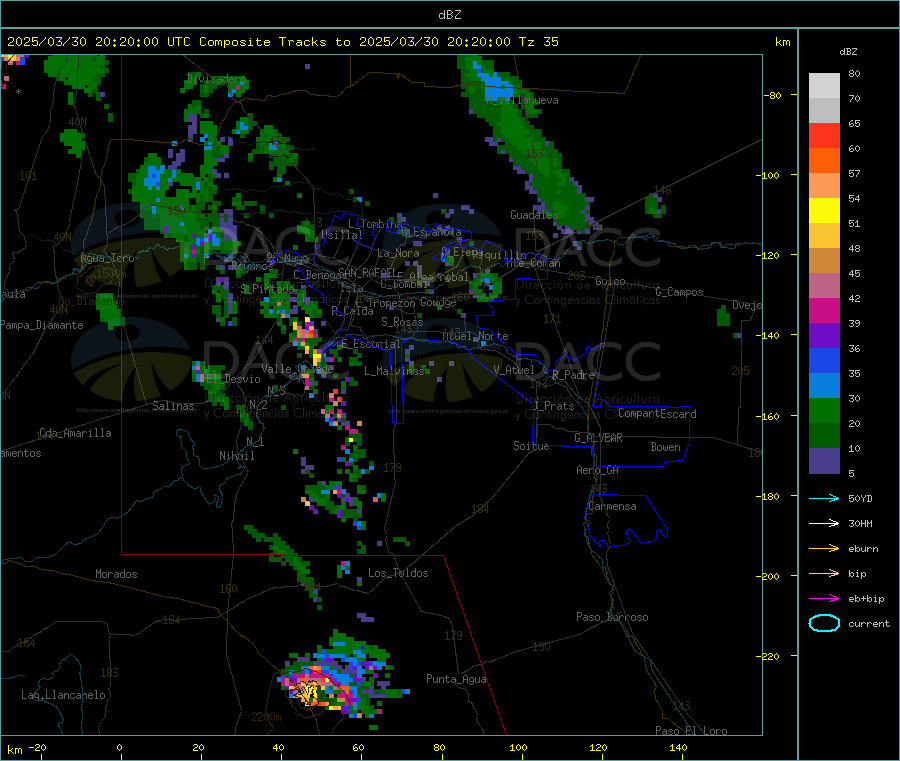The width and height of the screenshot is (900, 761).
Task: Click the 'J_Prats' place label
Action: 554,406
